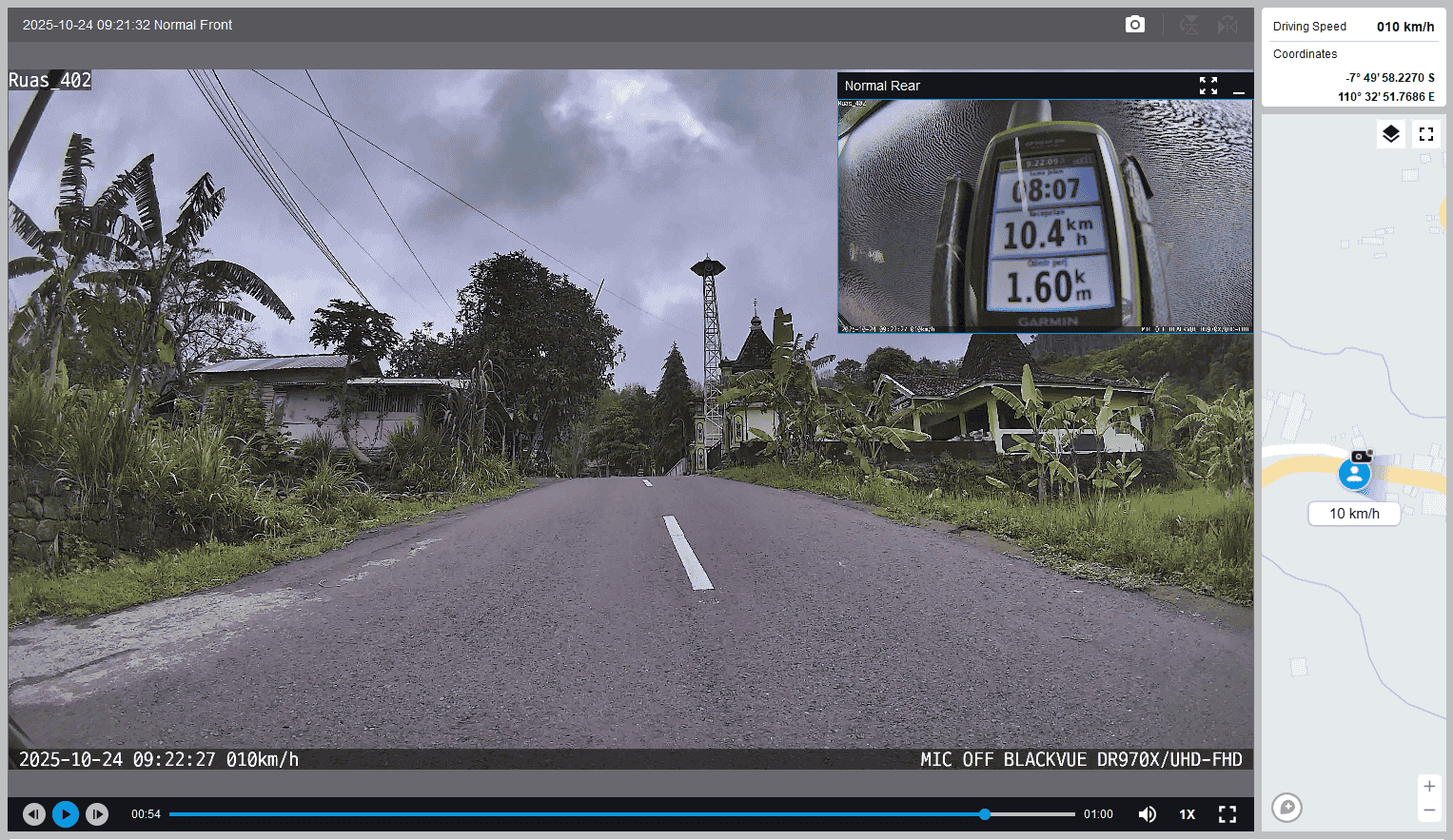
Task: Expand the map to fullscreen
Action: click(1425, 134)
